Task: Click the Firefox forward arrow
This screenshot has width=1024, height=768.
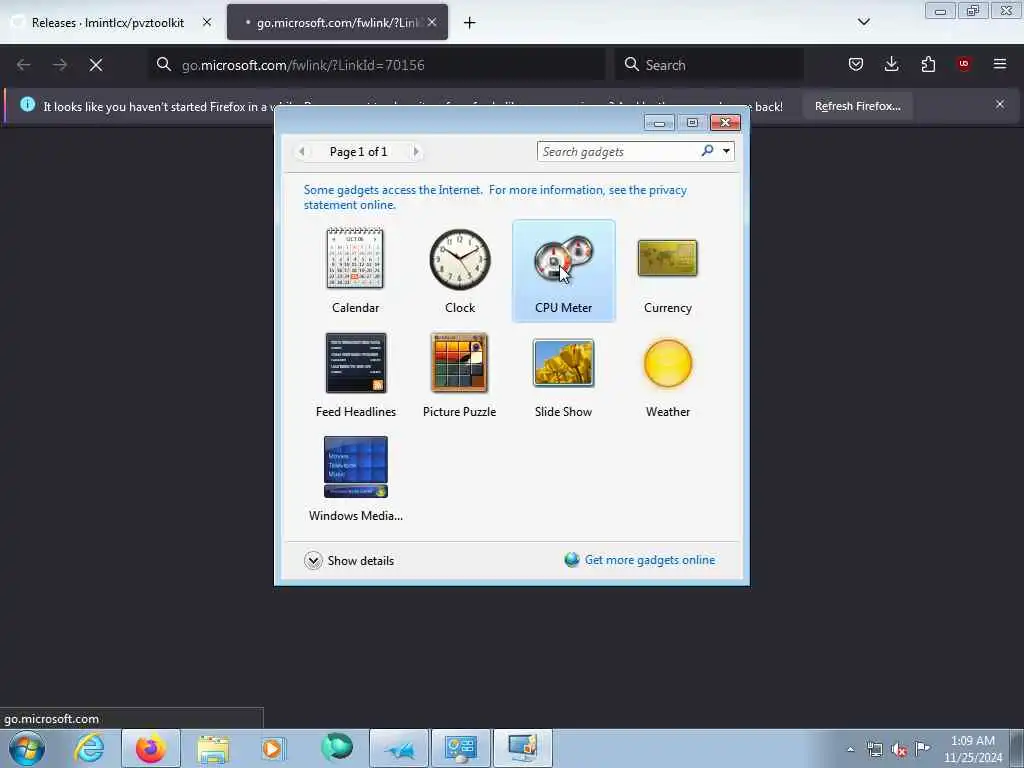Action: pyautogui.click(x=59, y=65)
